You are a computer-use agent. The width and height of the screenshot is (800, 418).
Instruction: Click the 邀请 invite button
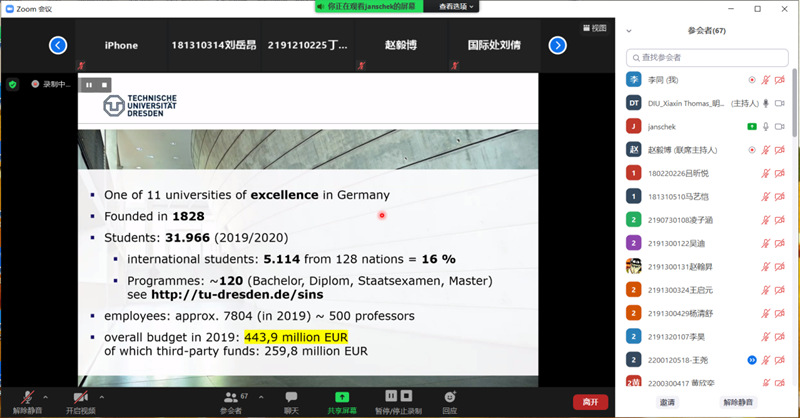pos(667,402)
